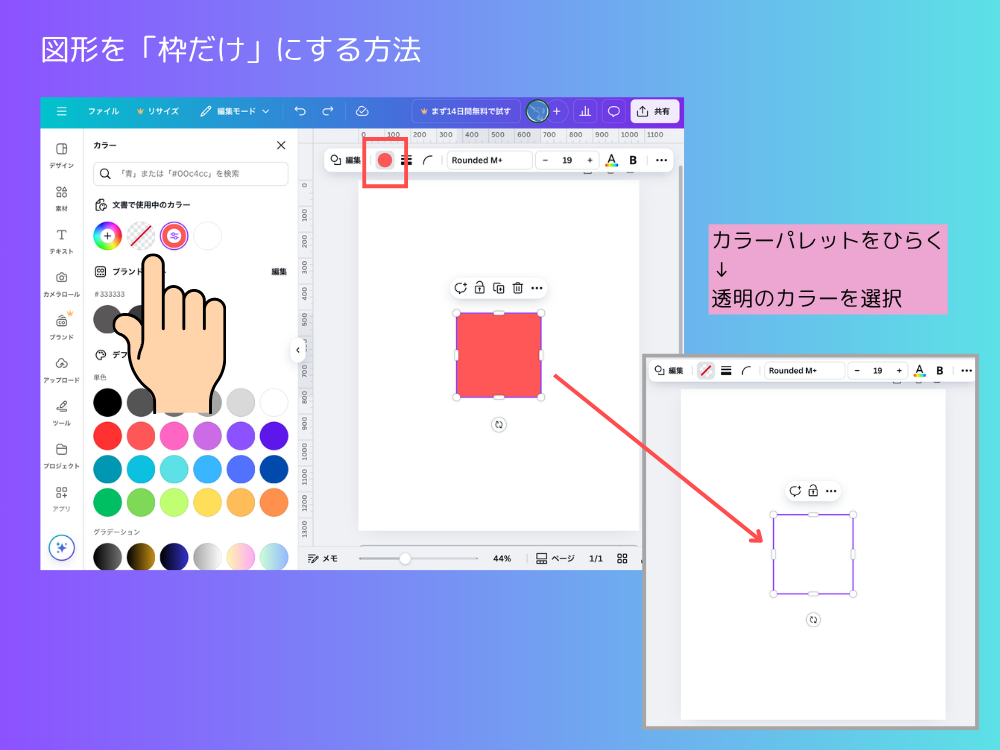Open the analytics chart icon
Screen dimensions: 1000x750
tap(585, 112)
